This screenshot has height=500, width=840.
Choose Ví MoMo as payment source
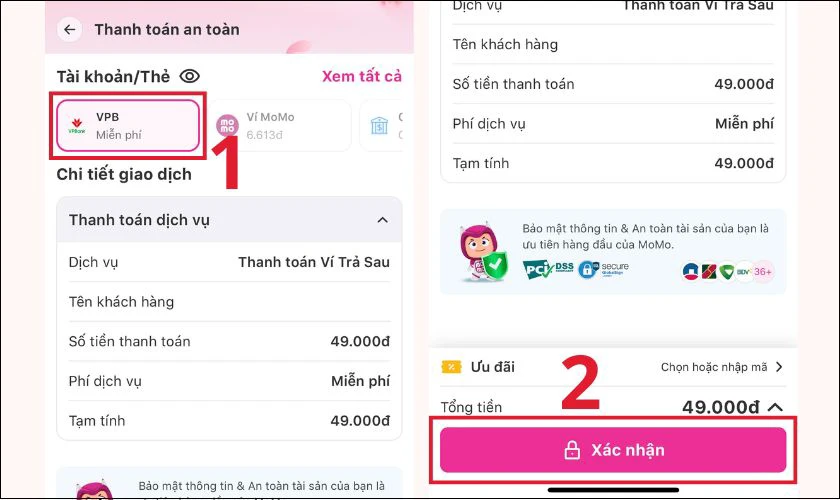click(x=280, y=125)
